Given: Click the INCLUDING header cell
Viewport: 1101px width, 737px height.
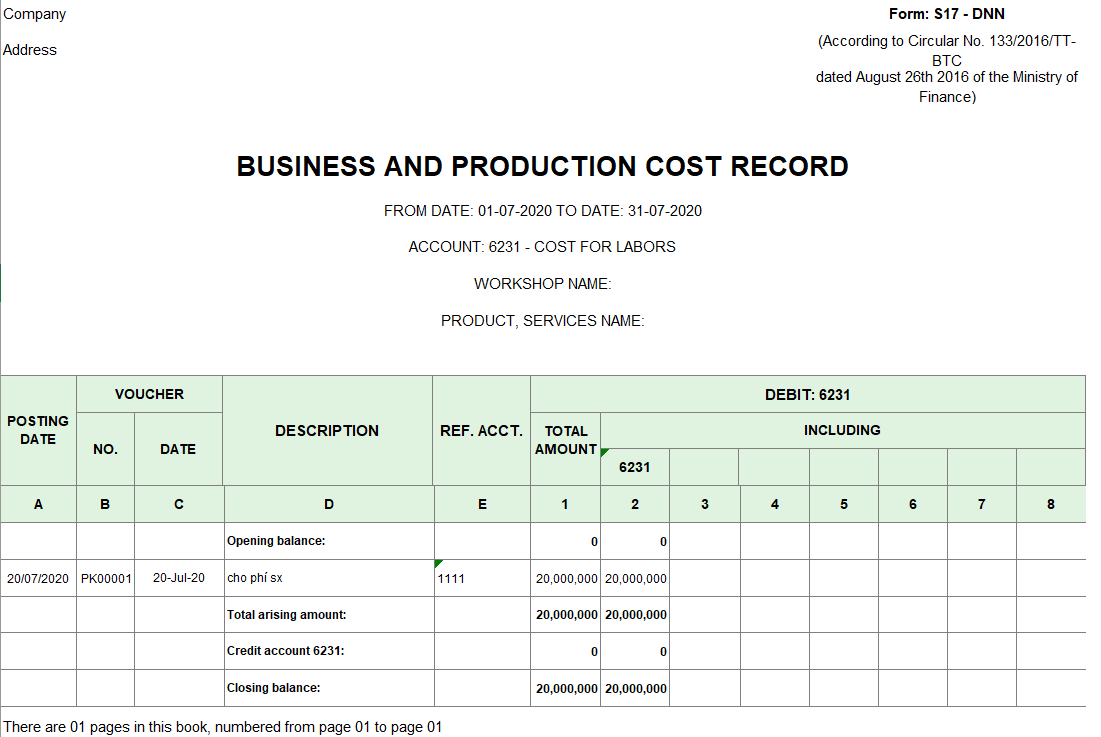Looking at the screenshot, I should click(x=842, y=430).
